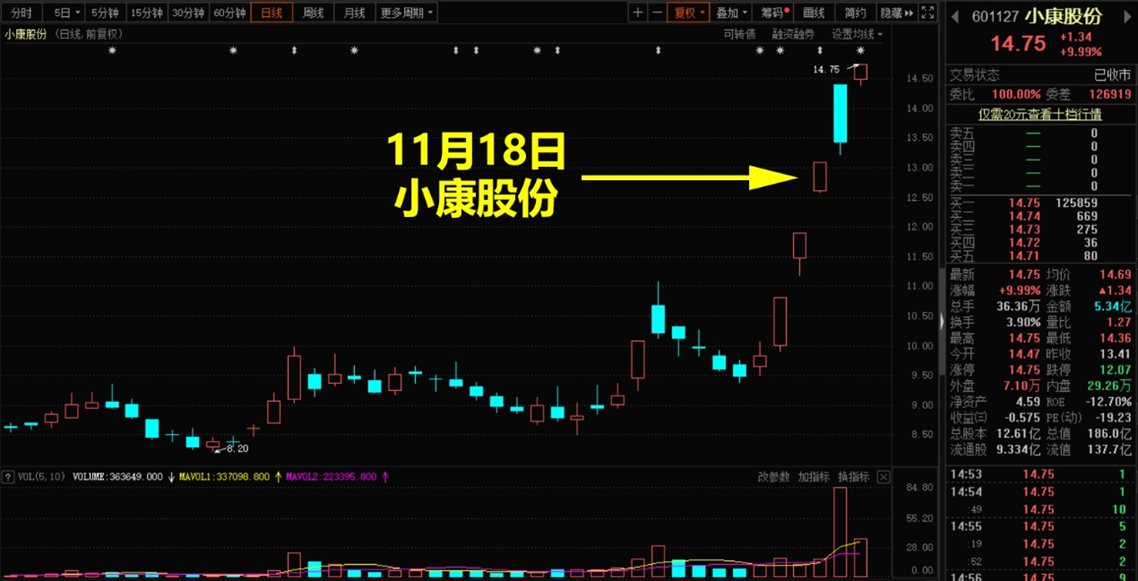Click the 8.20 low price label
1138x581 pixels.
pos(237,449)
